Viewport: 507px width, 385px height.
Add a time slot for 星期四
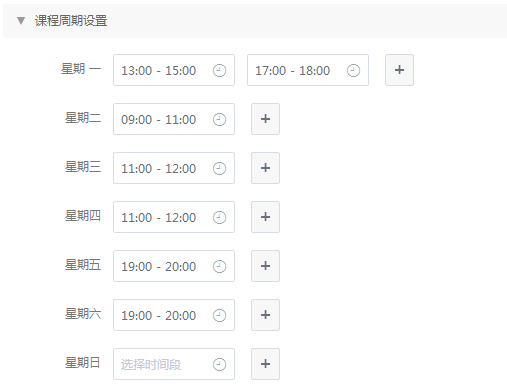tap(265, 217)
